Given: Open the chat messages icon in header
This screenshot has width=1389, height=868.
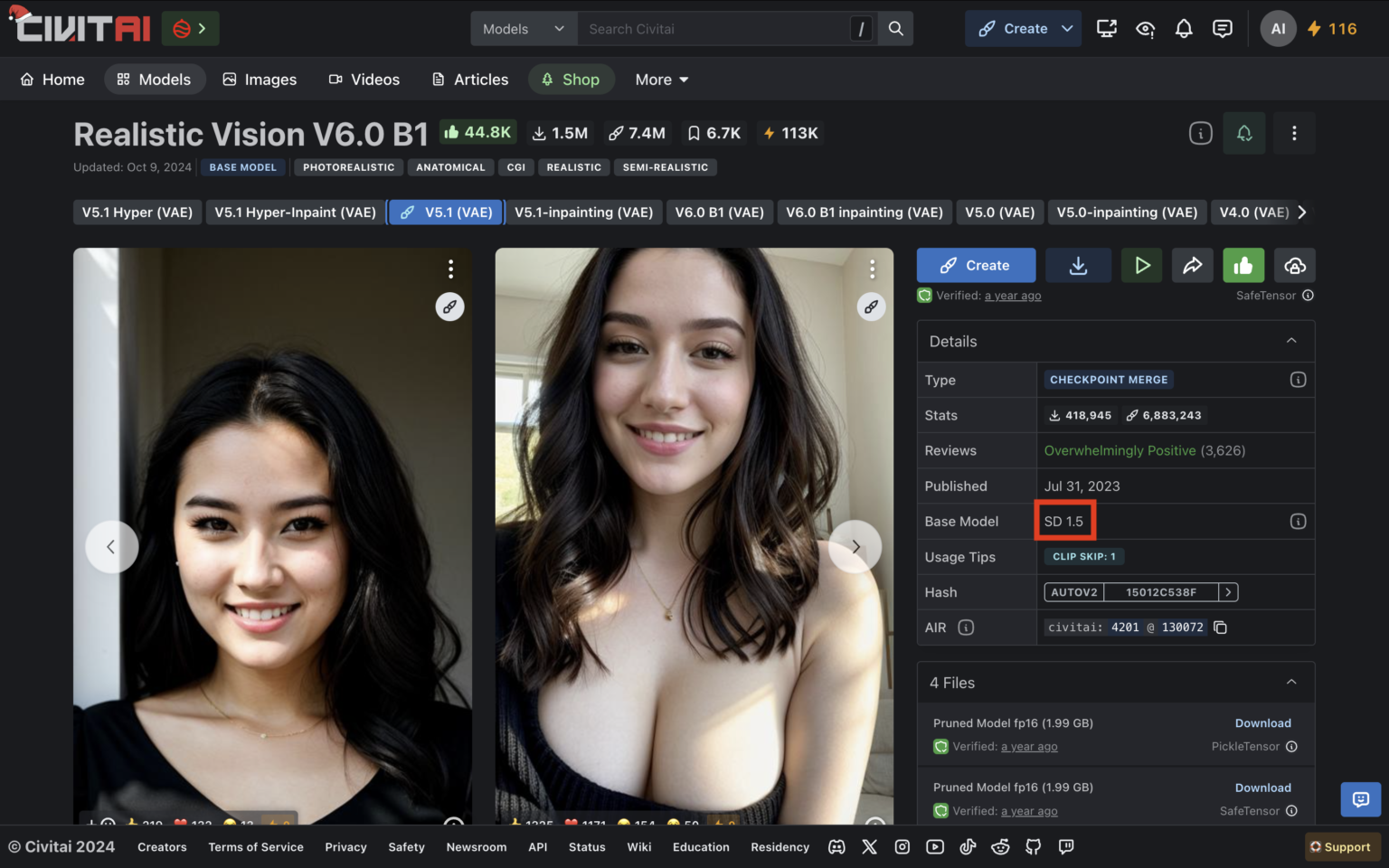Looking at the screenshot, I should click(x=1223, y=29).
